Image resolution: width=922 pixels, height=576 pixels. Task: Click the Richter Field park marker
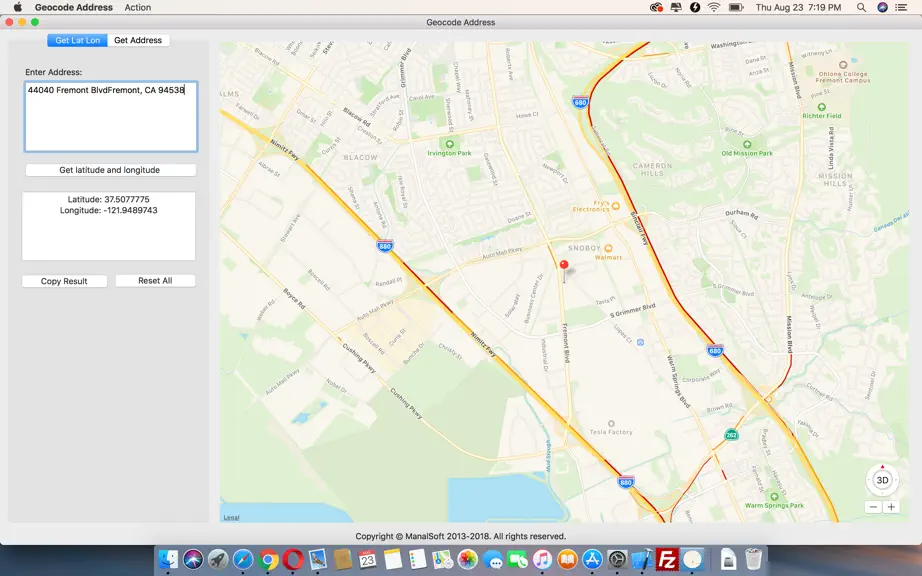click(x=821, y=107)
